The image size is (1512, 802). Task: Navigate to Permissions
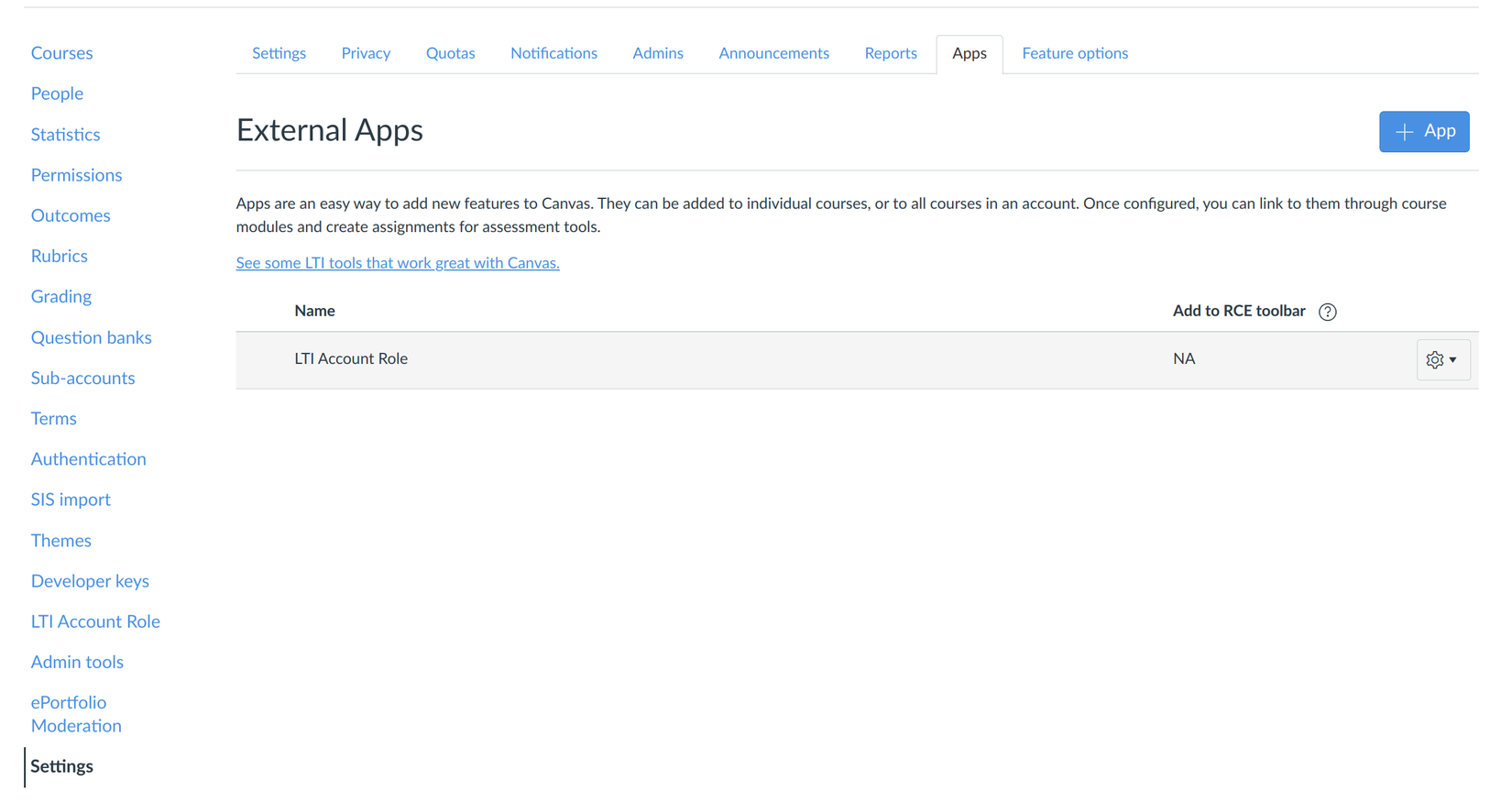click(76, 175)
